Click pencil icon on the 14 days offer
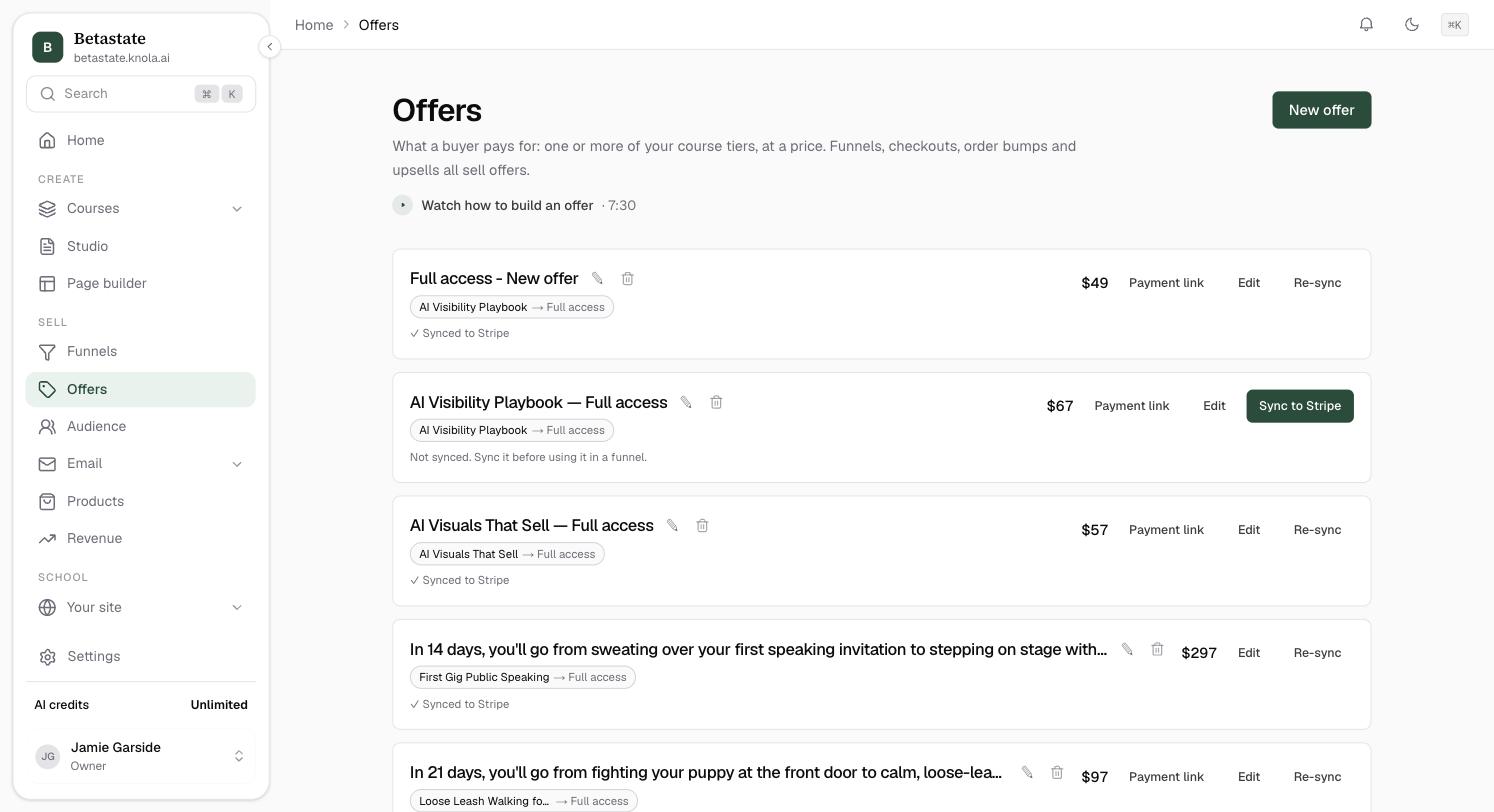The image size is (1494, 812). [x=1127, y=649]
